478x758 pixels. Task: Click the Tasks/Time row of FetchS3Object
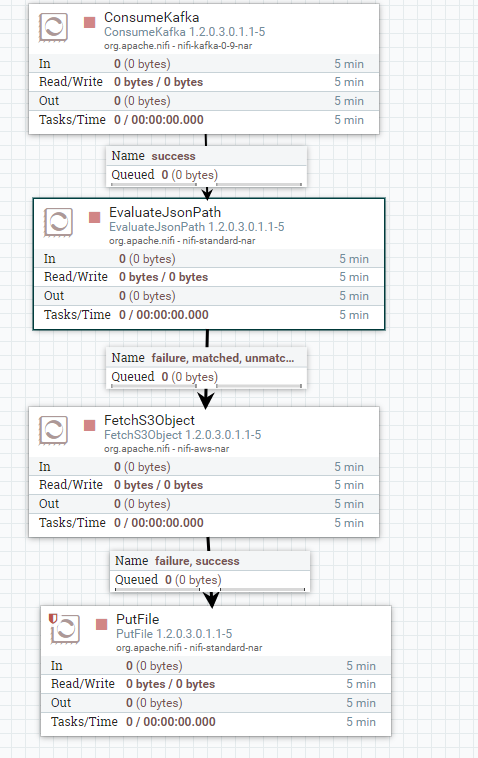tap(204, 523)
